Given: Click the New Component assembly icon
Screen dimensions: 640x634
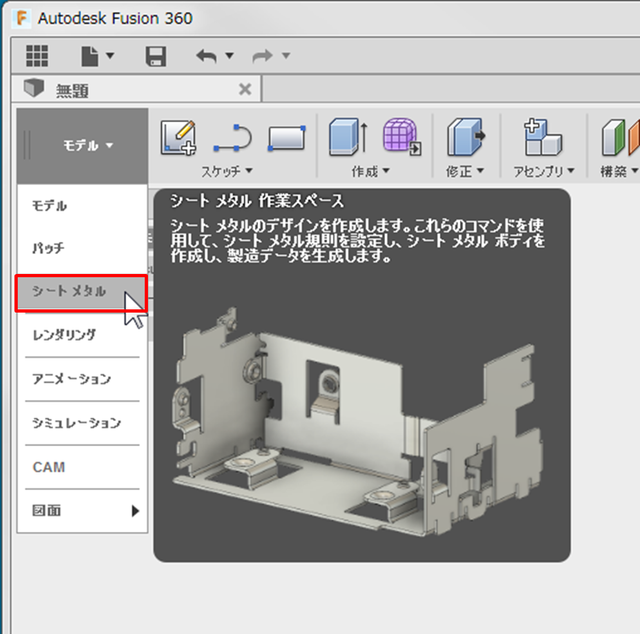Looking at the screenshot, I should coord(543,137).
